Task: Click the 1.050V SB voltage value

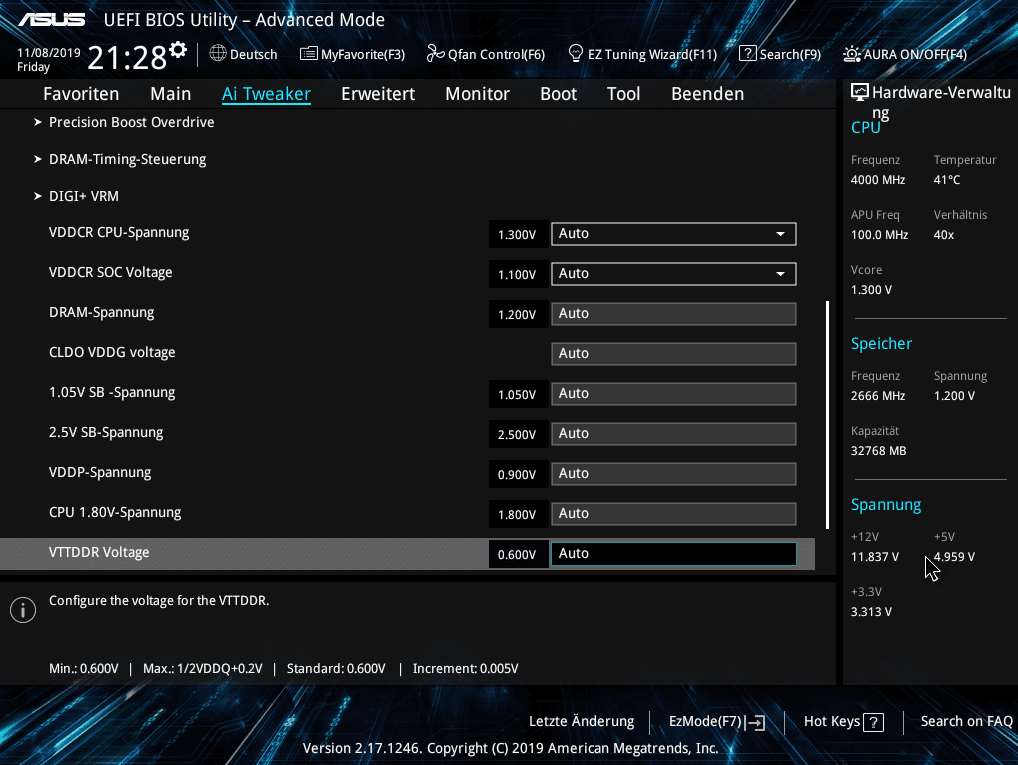Action: click(517, 394)
